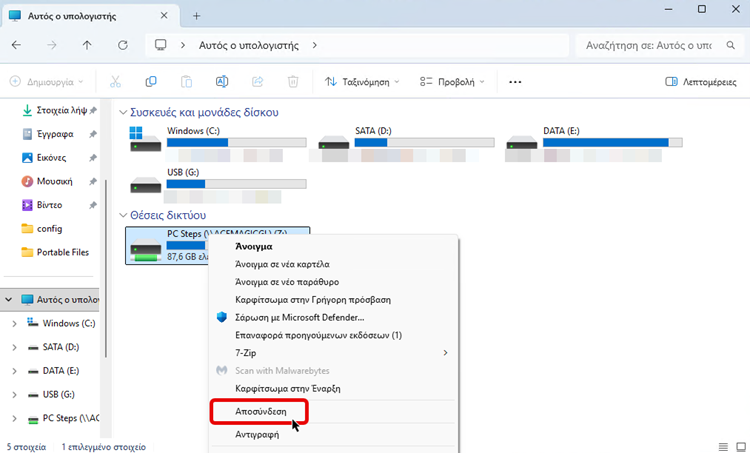Add a new tab with plus button
The width and height of the screenshot is (750, 453).
(x=196, y=16)
